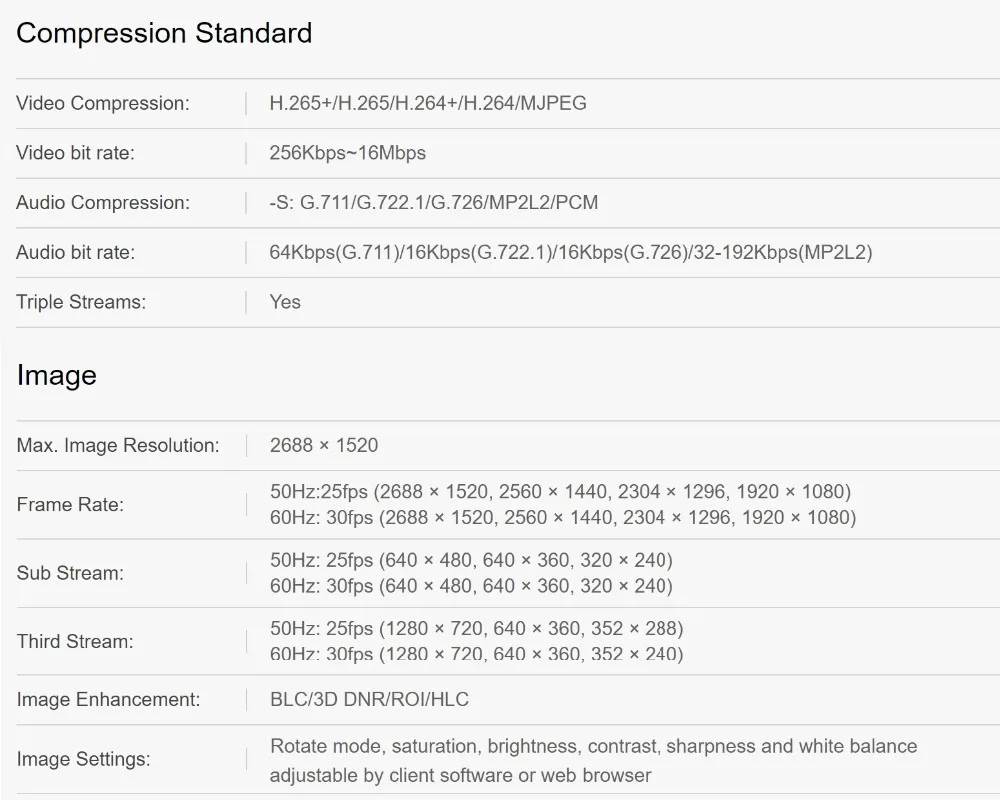The width and height of the screenshot is (1000, 800).
Task: Click the Audio bit rate label
Action: click(75, 253)
